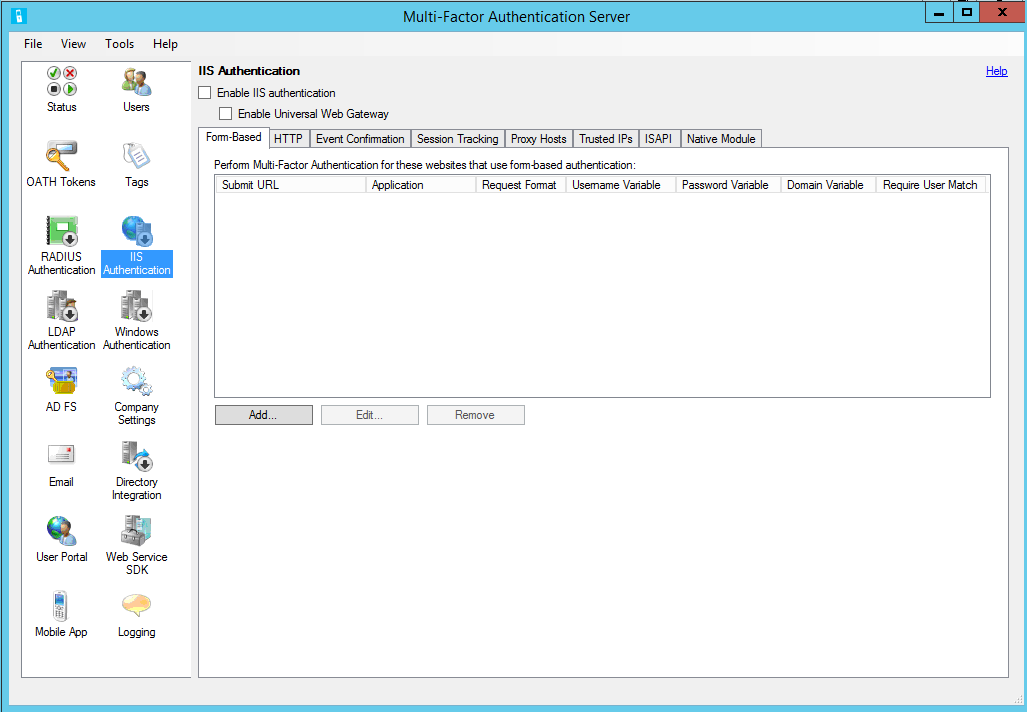Open the Status section icon
Screen dimensions: 1027x712
[x=62, y=89]
